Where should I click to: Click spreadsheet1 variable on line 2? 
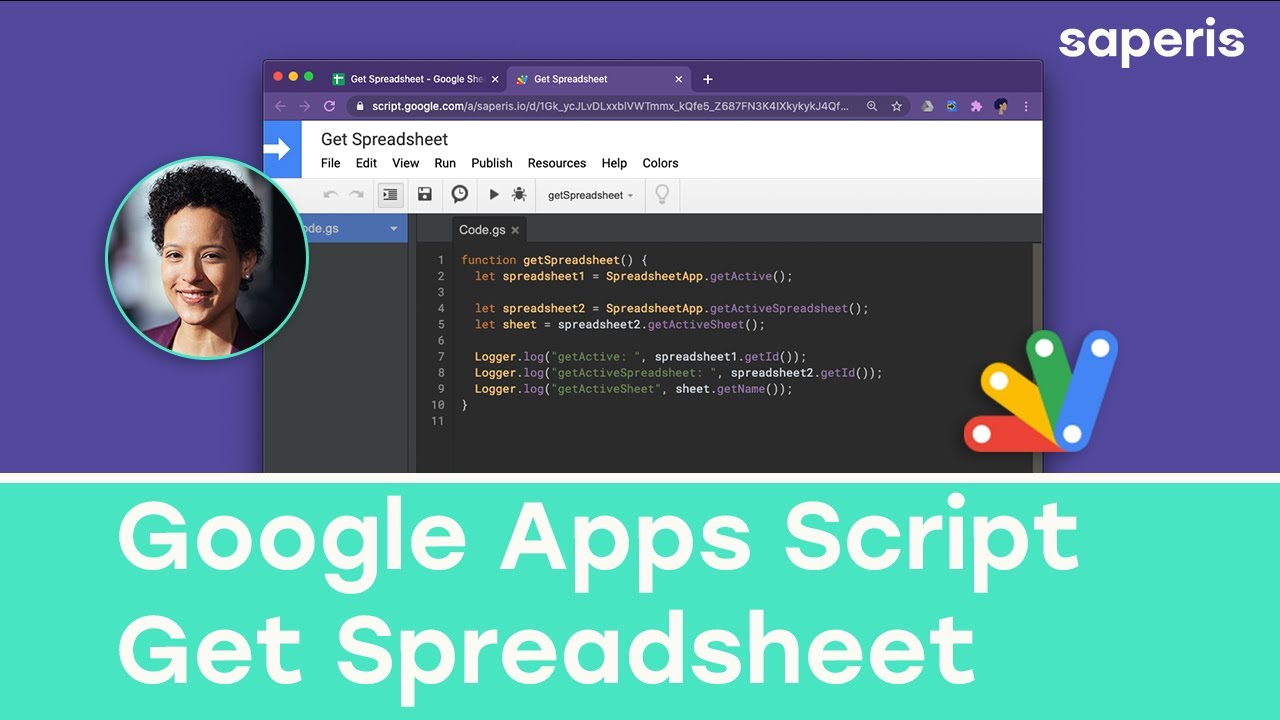[544, 276]
